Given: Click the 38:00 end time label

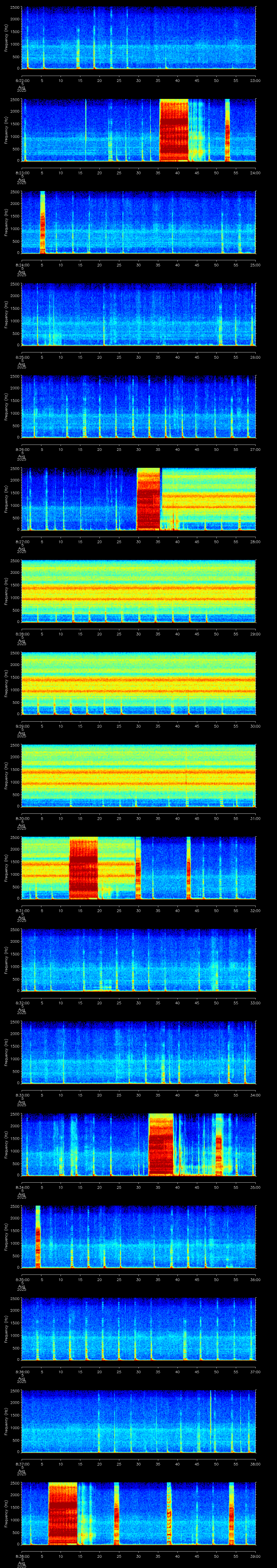Looking at the screenshot, I should [x=256, y=1464].
